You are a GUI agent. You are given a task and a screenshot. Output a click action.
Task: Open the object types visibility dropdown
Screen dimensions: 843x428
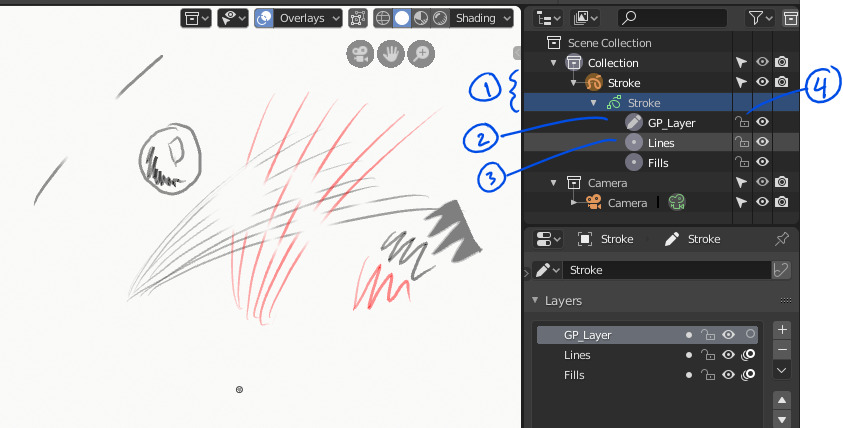(x=233, y=18)
